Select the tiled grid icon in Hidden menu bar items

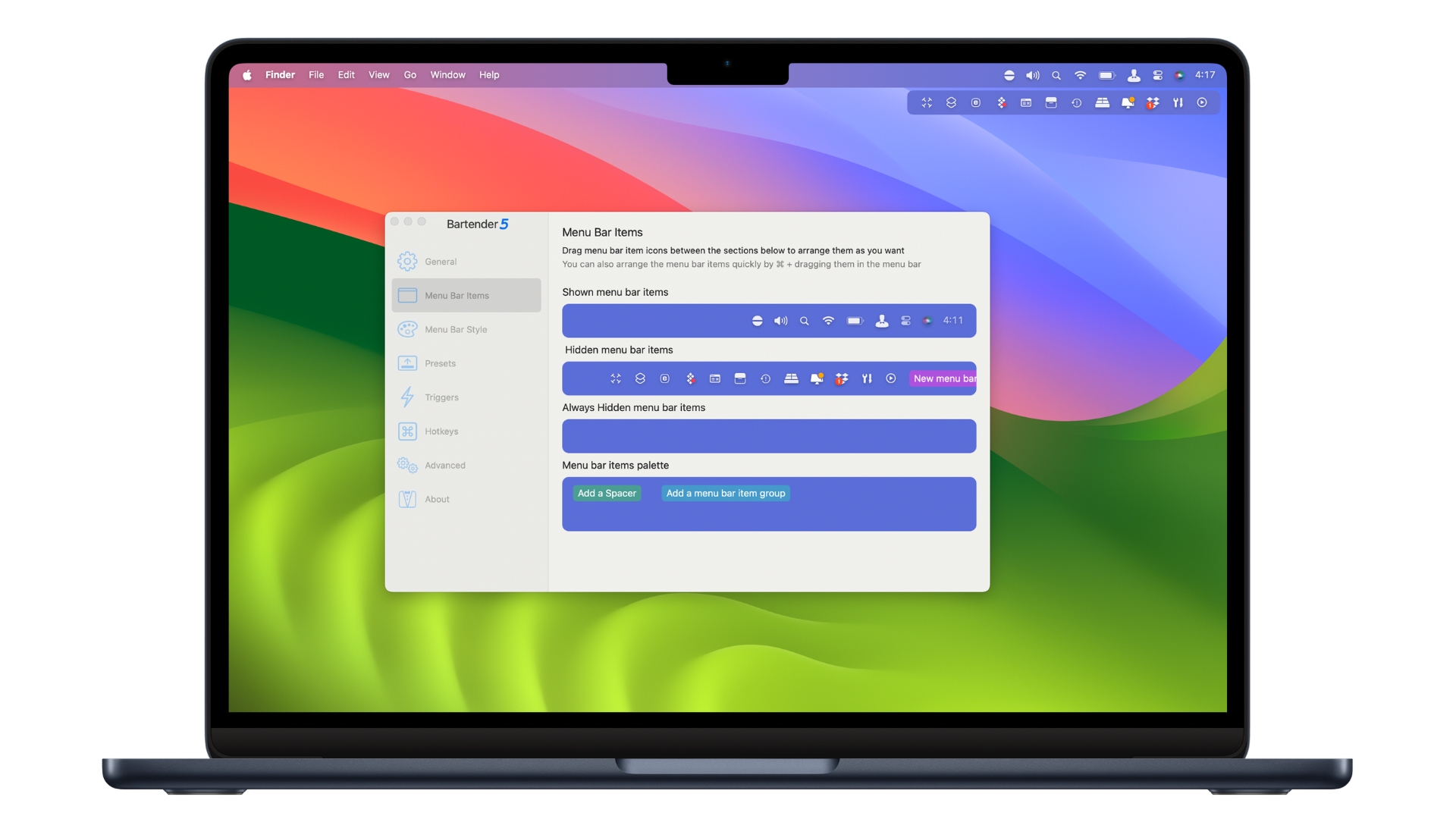pos(791,378)
